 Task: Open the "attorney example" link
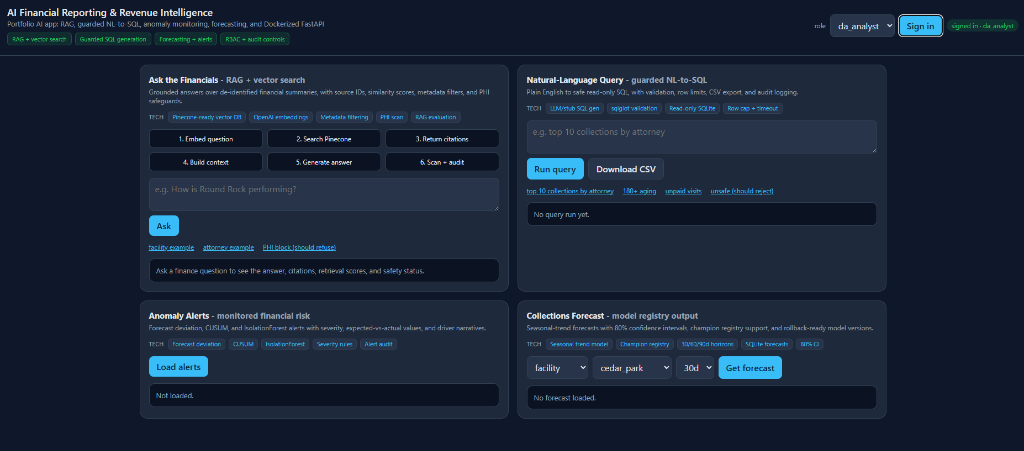point(228,247)
